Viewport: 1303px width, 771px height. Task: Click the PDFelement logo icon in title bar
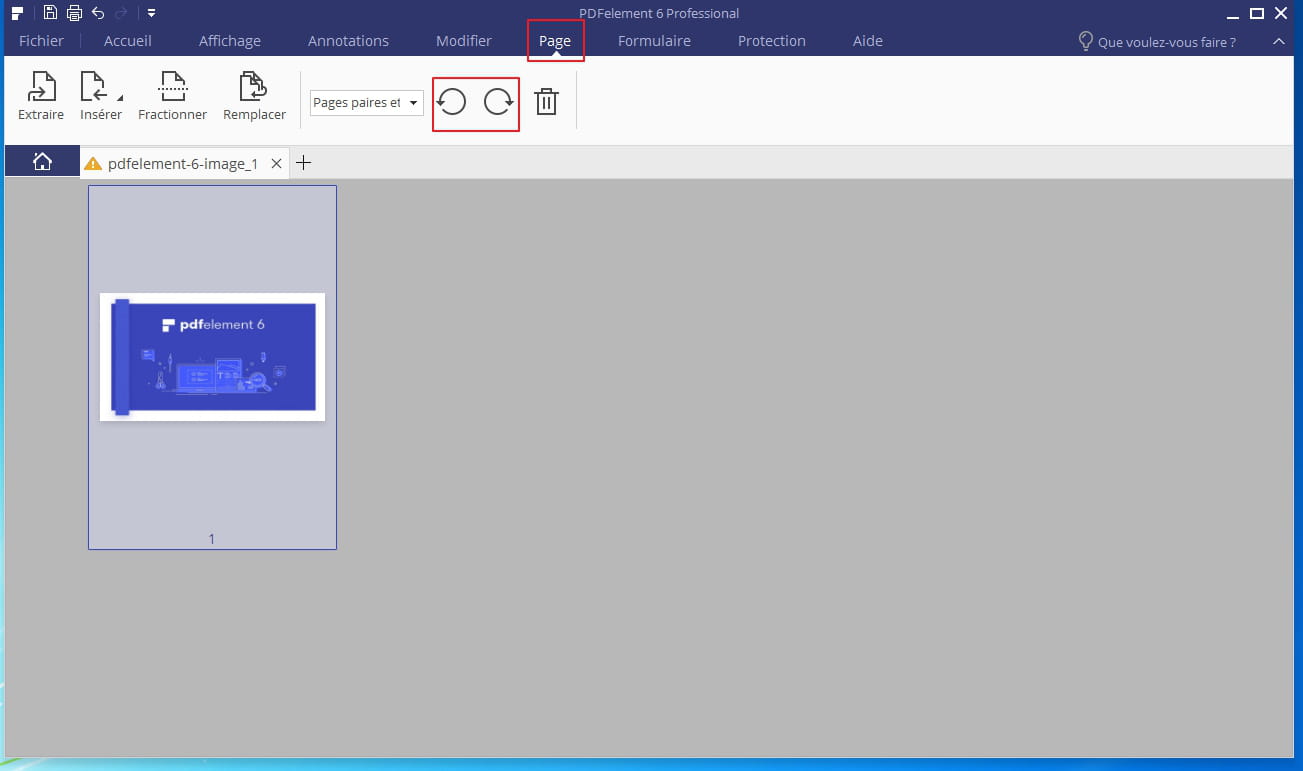click(17, 13)
